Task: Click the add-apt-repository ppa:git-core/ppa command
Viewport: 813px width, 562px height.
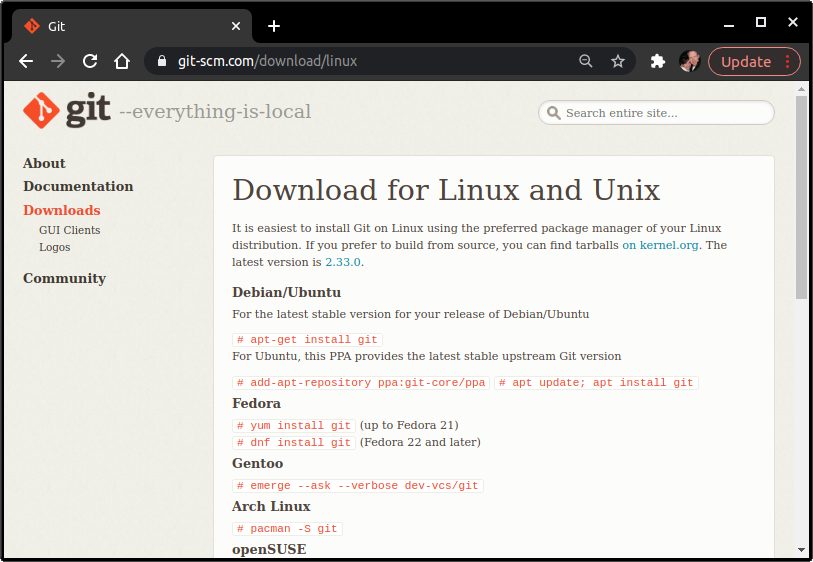Action: pos(361,383)
